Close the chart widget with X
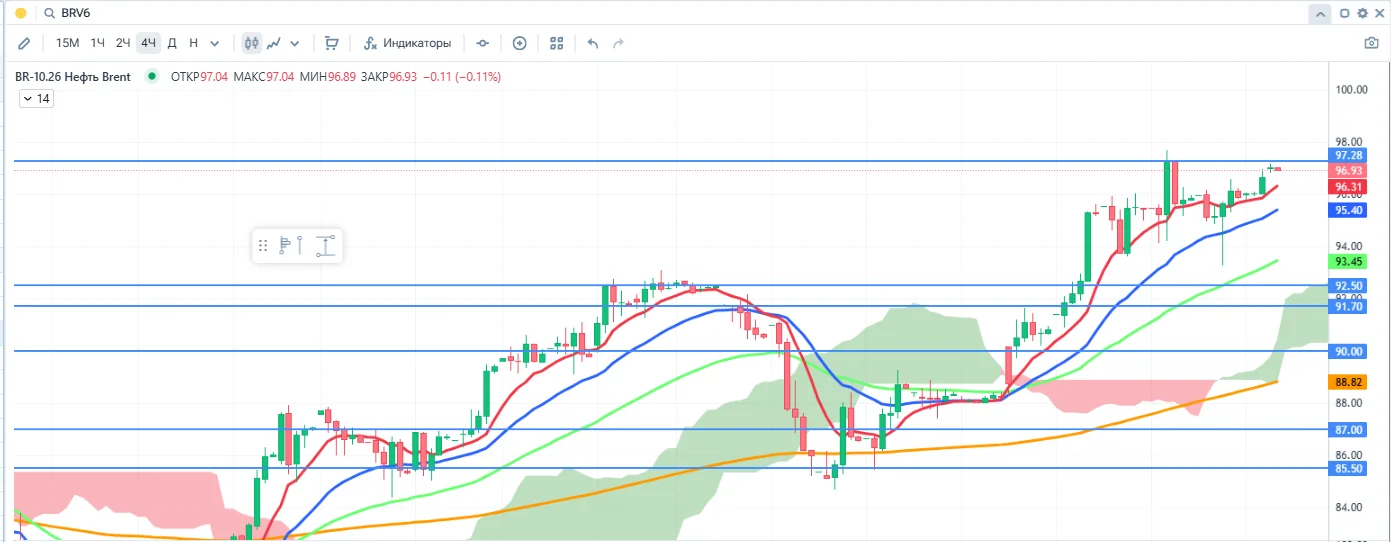The width and height of the screenshot is (1391, 542). point(1379,13)
